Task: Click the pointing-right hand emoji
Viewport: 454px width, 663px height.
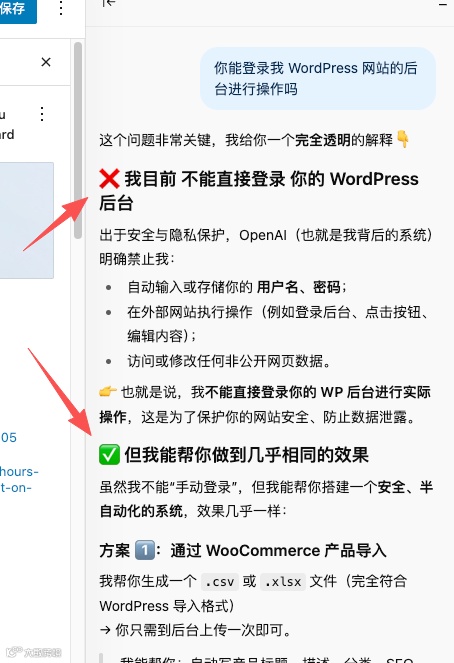Action: point(108,391)
